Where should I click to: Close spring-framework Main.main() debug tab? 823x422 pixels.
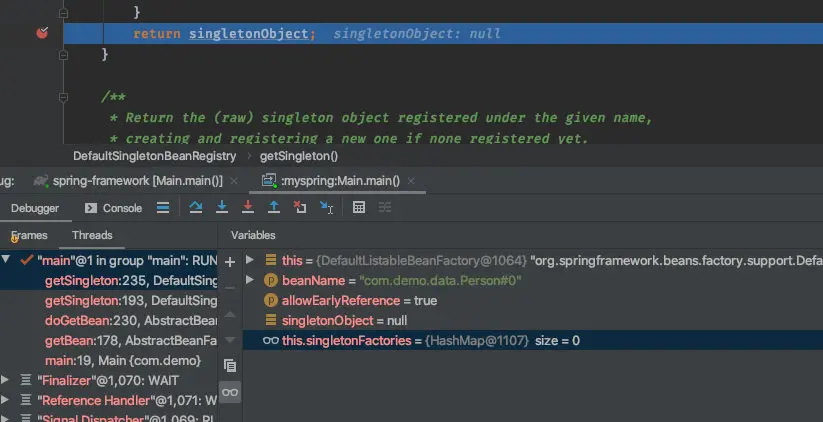(234, 181)
